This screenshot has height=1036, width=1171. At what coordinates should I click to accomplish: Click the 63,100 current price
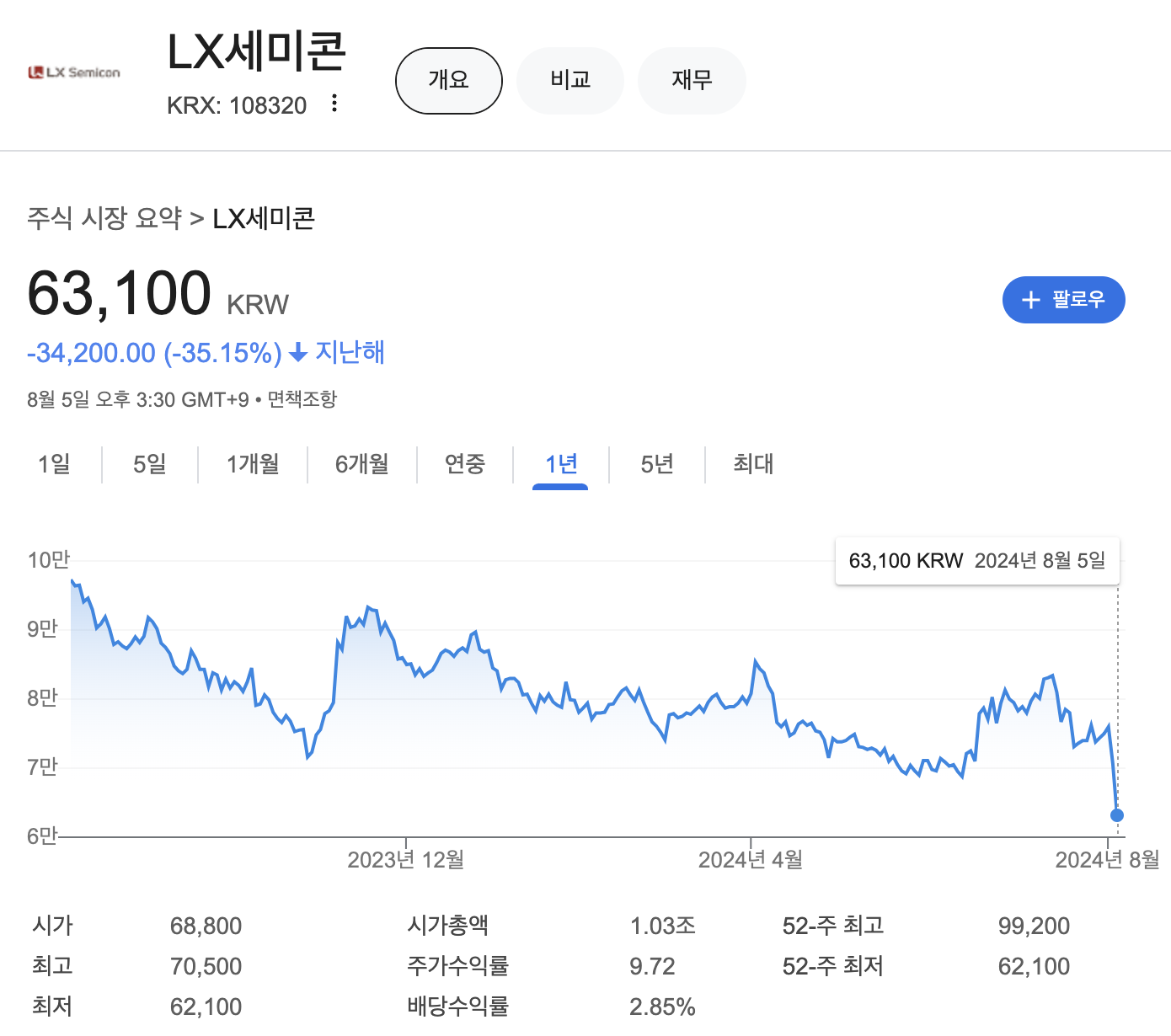[120, 293]
